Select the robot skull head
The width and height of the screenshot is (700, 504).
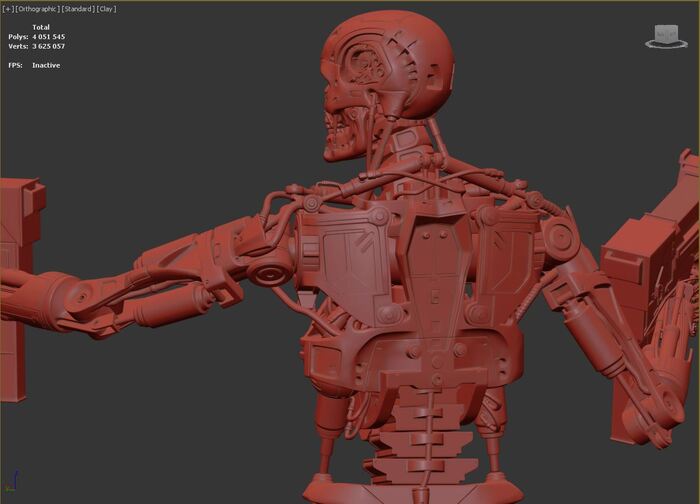click(x=400, y=60)
